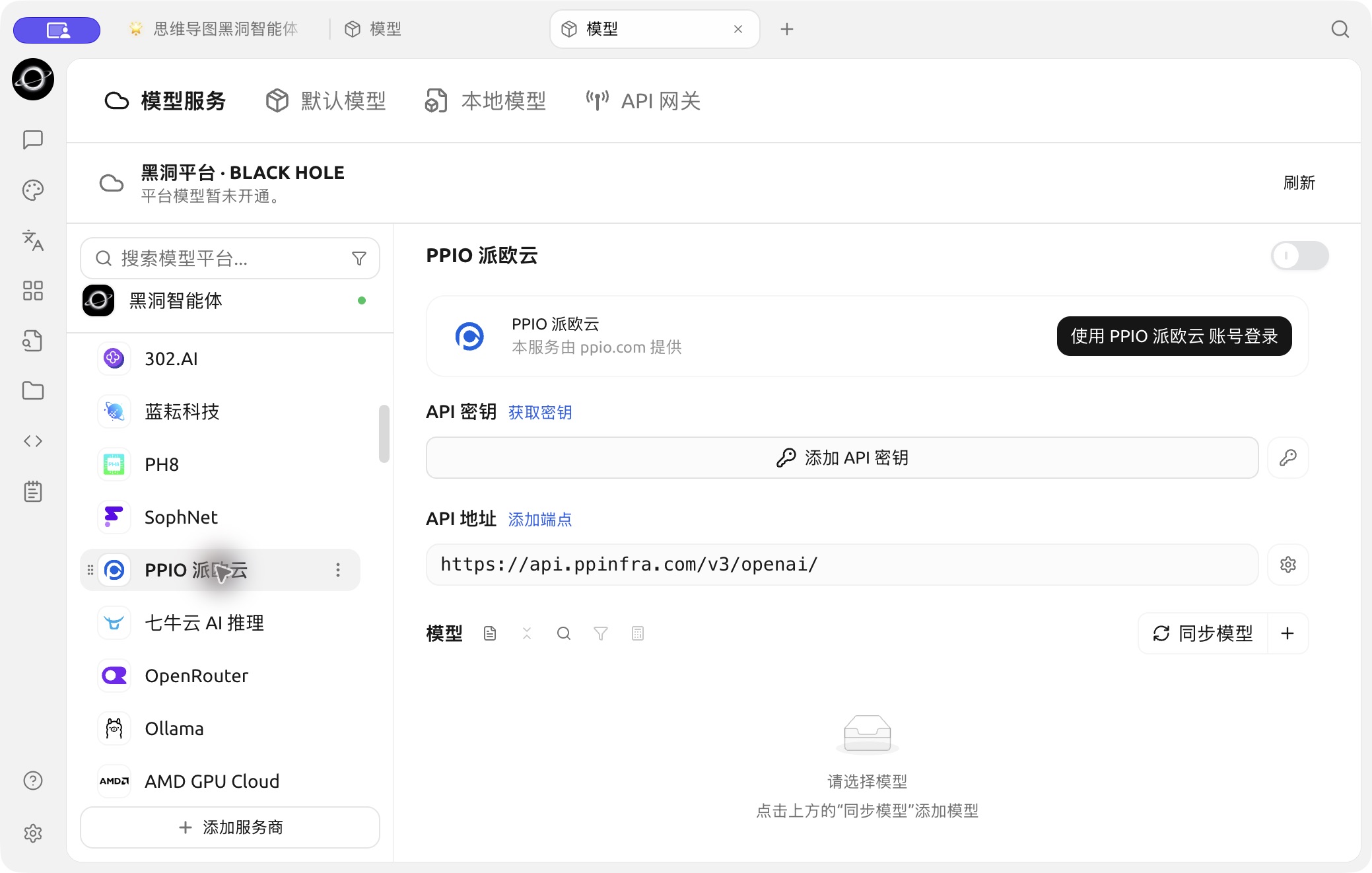This screenshot has height=873, width=1372.
Task: Open the palette icon in left sidebar
Action: (33, 190)
